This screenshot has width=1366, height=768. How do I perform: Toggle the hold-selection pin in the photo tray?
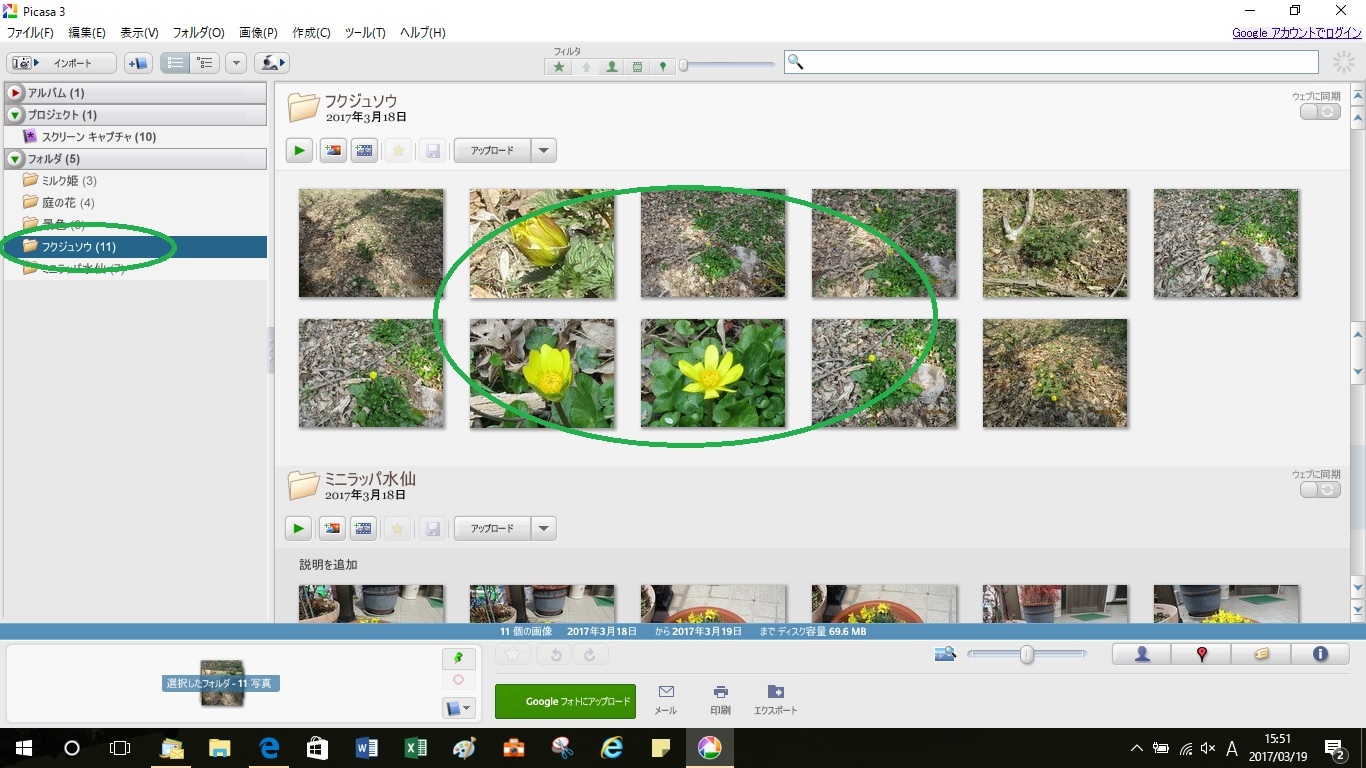(458, 657)
